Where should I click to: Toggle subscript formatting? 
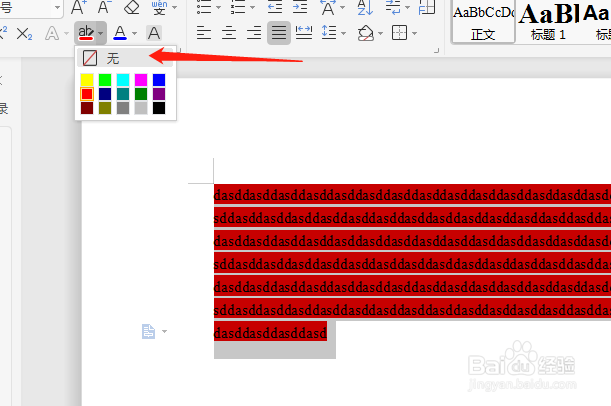pos(24,34)
